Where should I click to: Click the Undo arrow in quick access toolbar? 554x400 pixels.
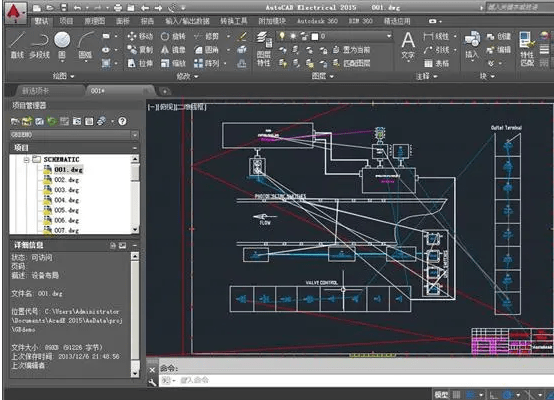(x=77, y=7)
